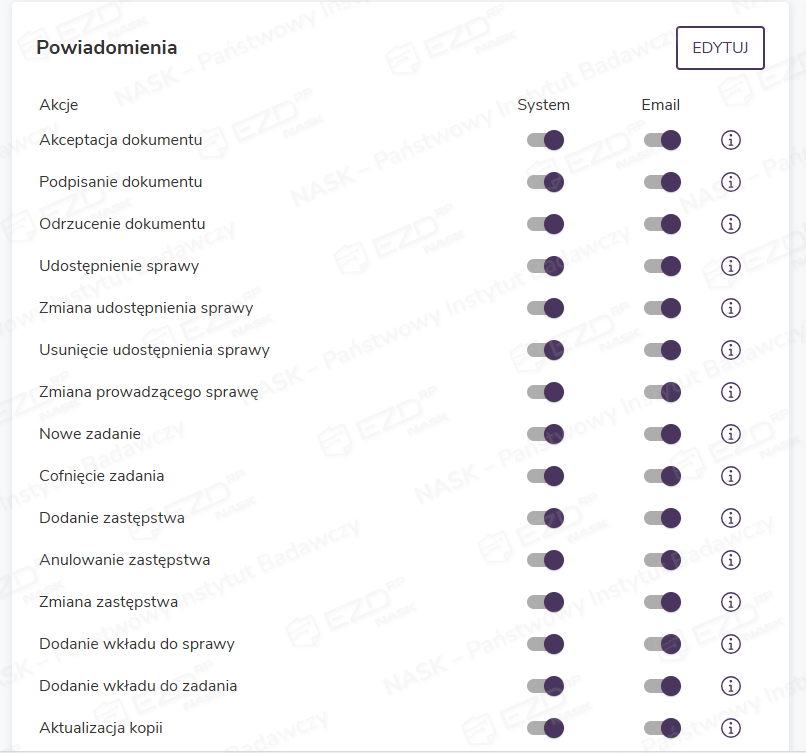
Task: Toggle System notification for Akceptacja dokumentu
Action: (x=545, y=140)
